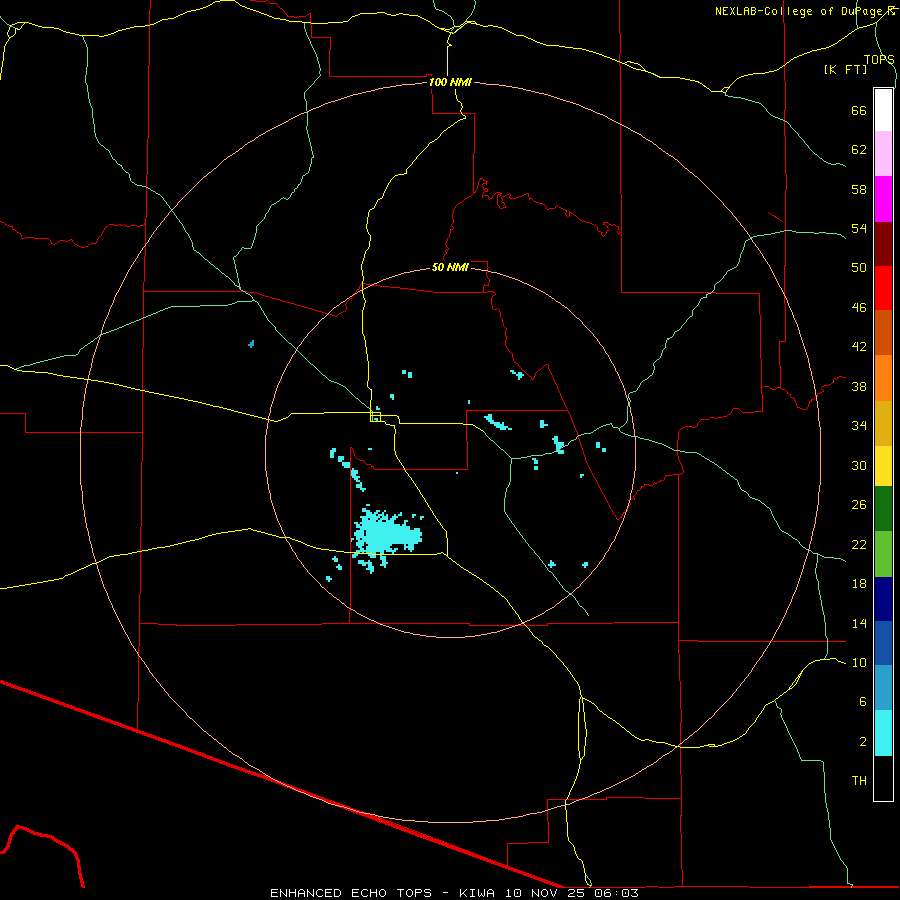Select the light pink legend swatch

click(883, 154)
